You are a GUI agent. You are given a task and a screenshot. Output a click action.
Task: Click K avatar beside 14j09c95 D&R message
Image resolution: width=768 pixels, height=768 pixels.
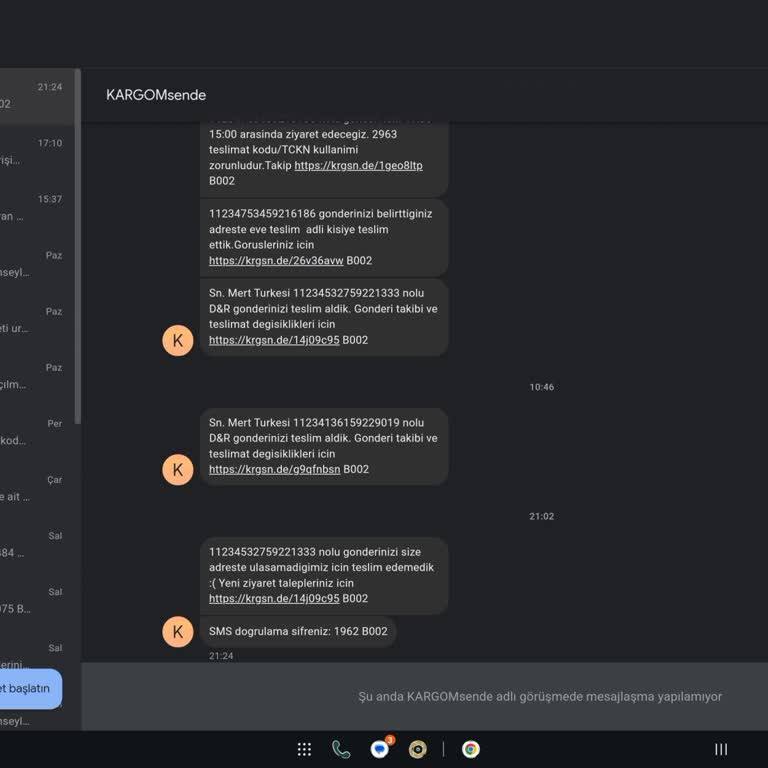tap(178, 340)
